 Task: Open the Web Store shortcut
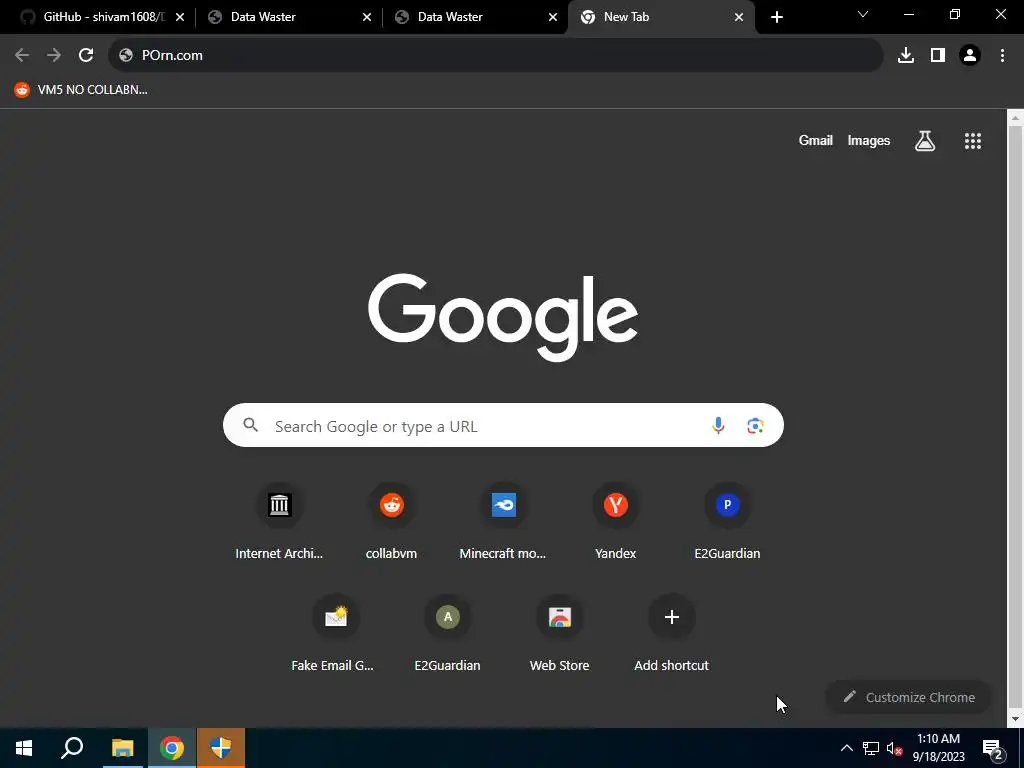pyautogui.click(x=559, y=633)
